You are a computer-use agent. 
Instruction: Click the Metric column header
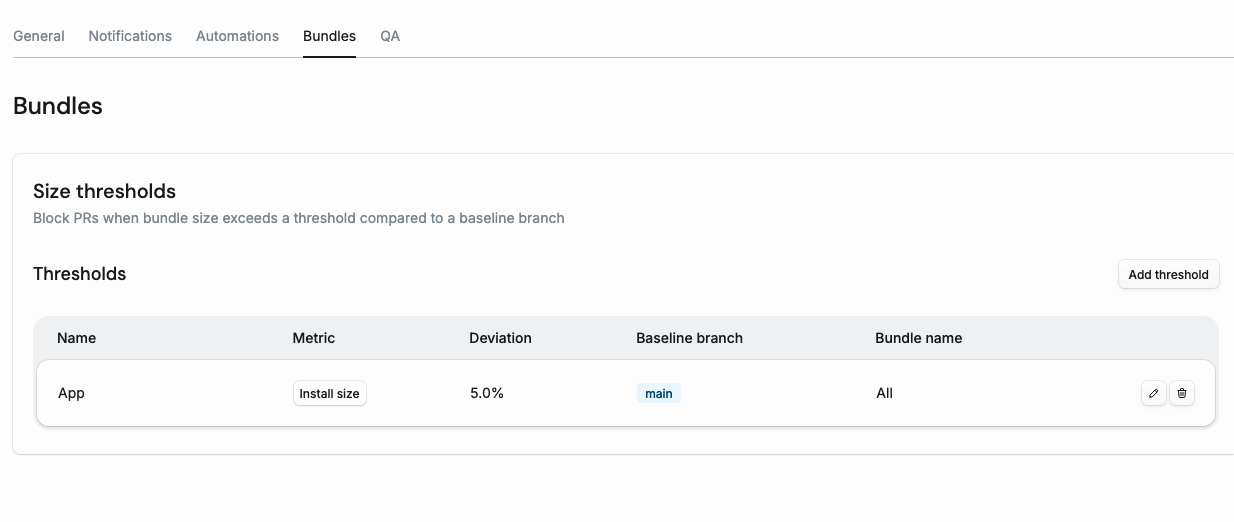[x=313, y=338]
